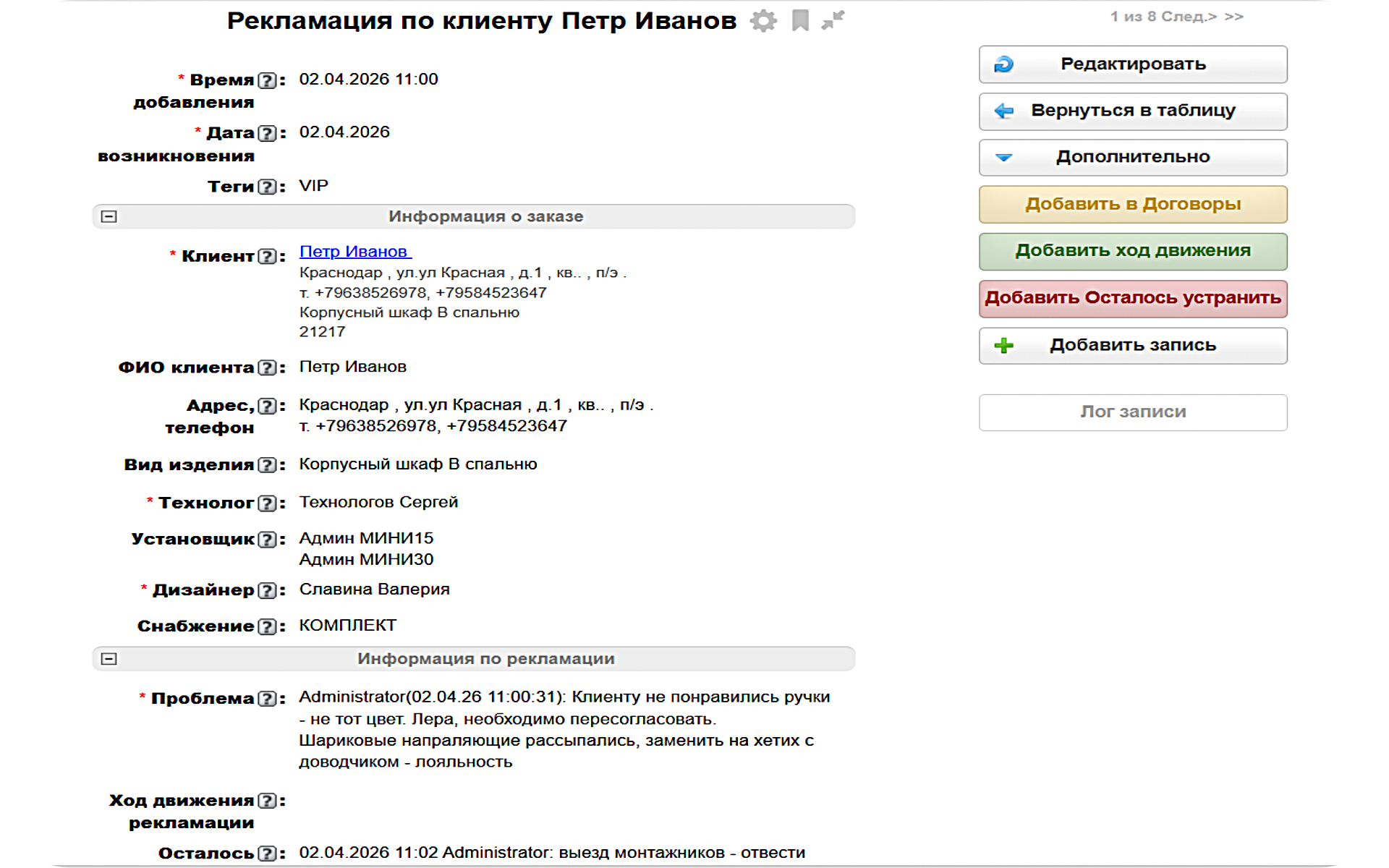
Task: Click help icon beside Проблема label
Action: click(268, 699)
